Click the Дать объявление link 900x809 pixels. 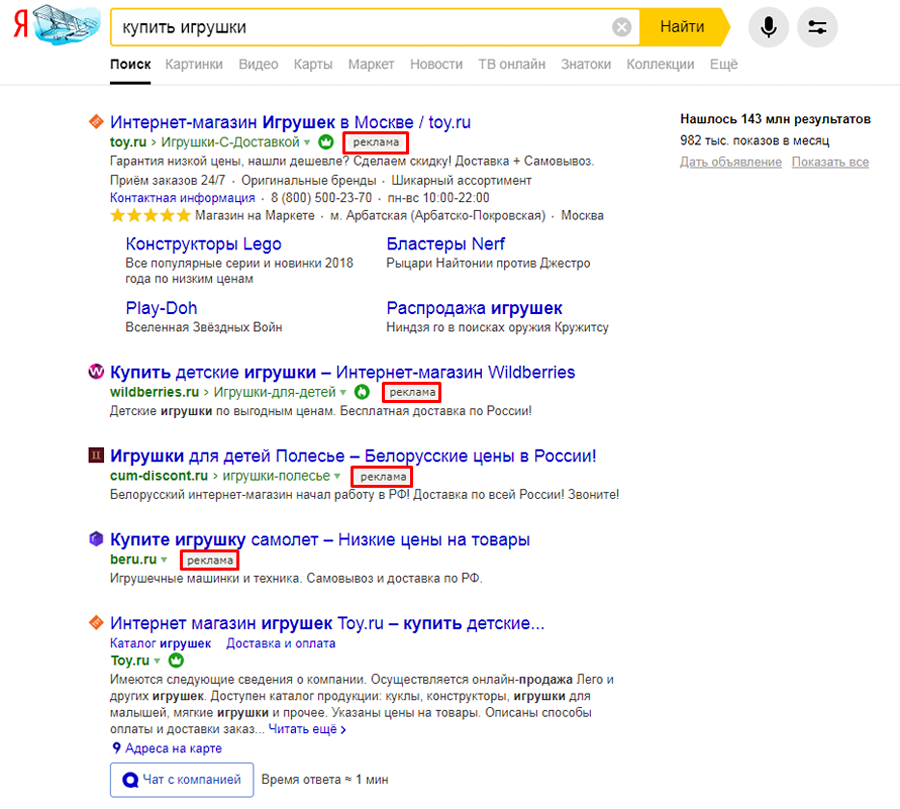click(x=731, y=162)
